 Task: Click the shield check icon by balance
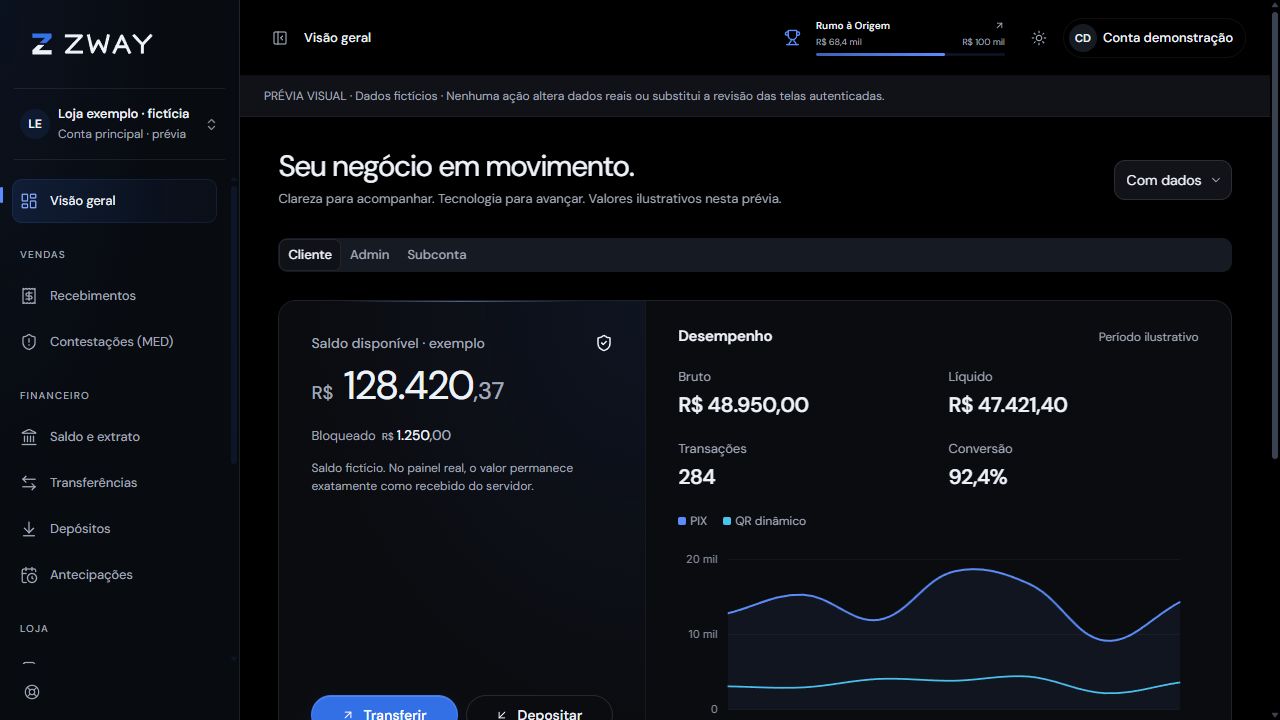click(x=604, y=343)
